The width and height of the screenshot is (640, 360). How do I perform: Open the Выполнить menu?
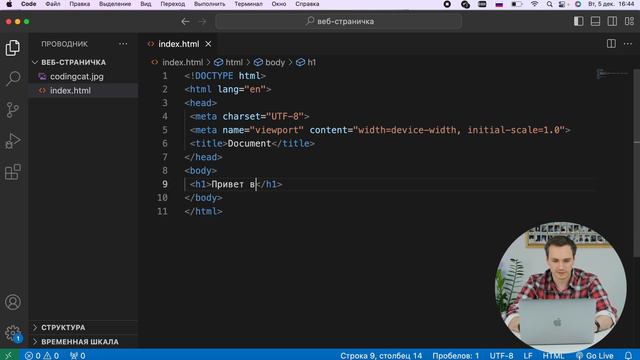pos(209,4)
